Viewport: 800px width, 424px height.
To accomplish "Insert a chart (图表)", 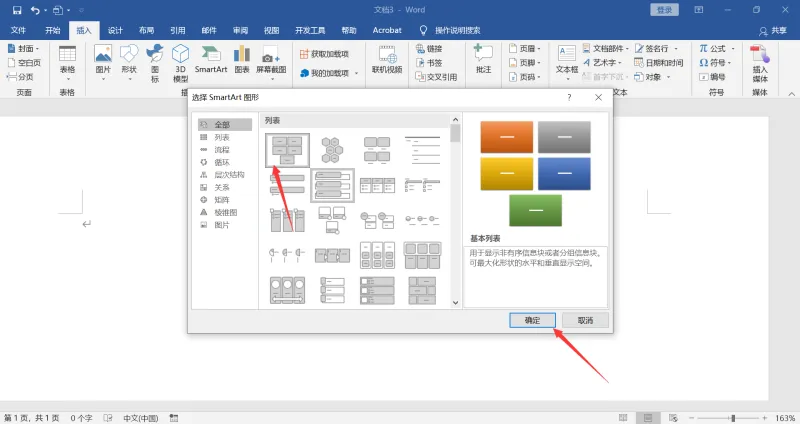I will click(x=242, y=59).
